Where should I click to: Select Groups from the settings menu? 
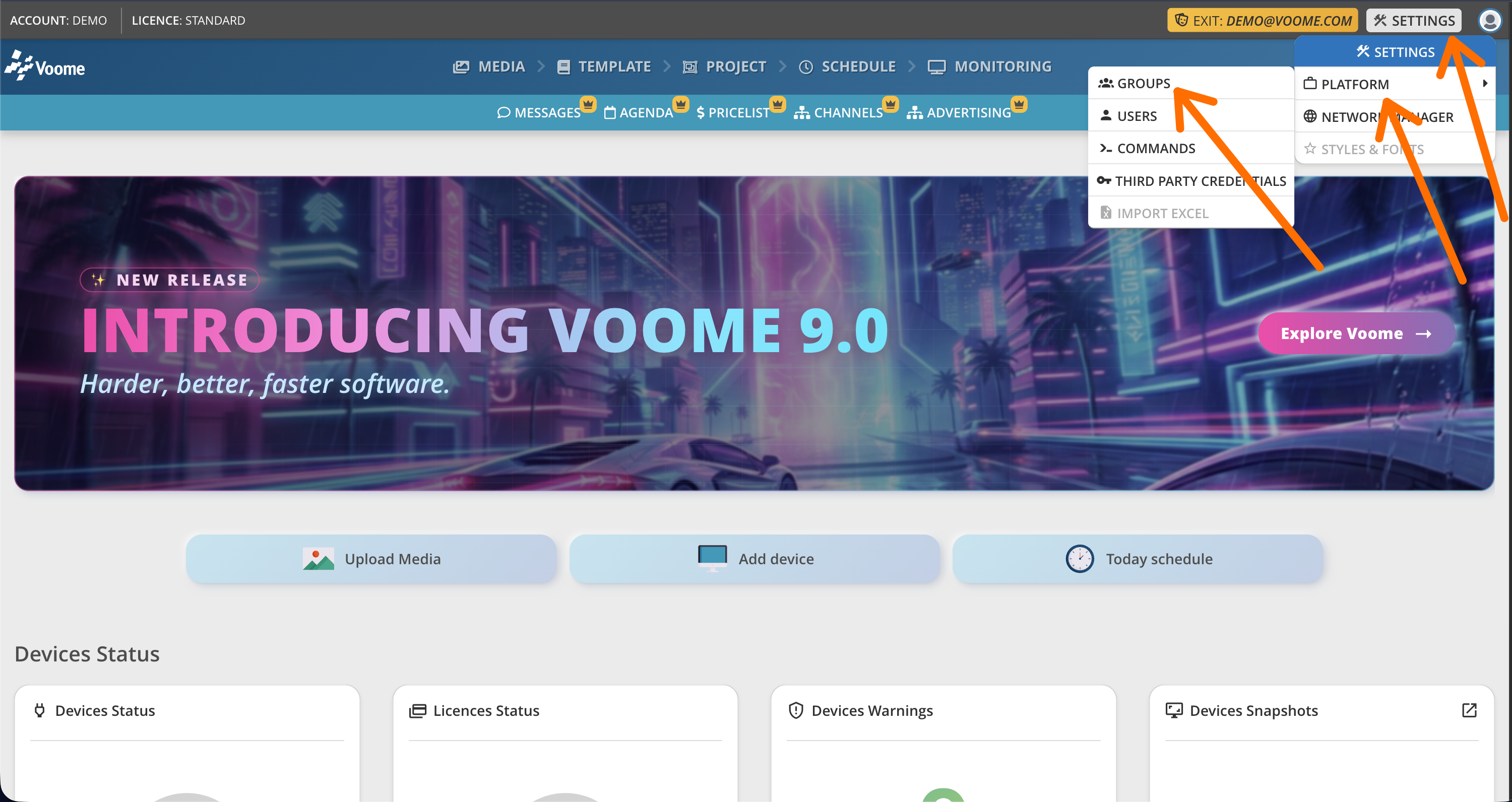coord(1191,83)
